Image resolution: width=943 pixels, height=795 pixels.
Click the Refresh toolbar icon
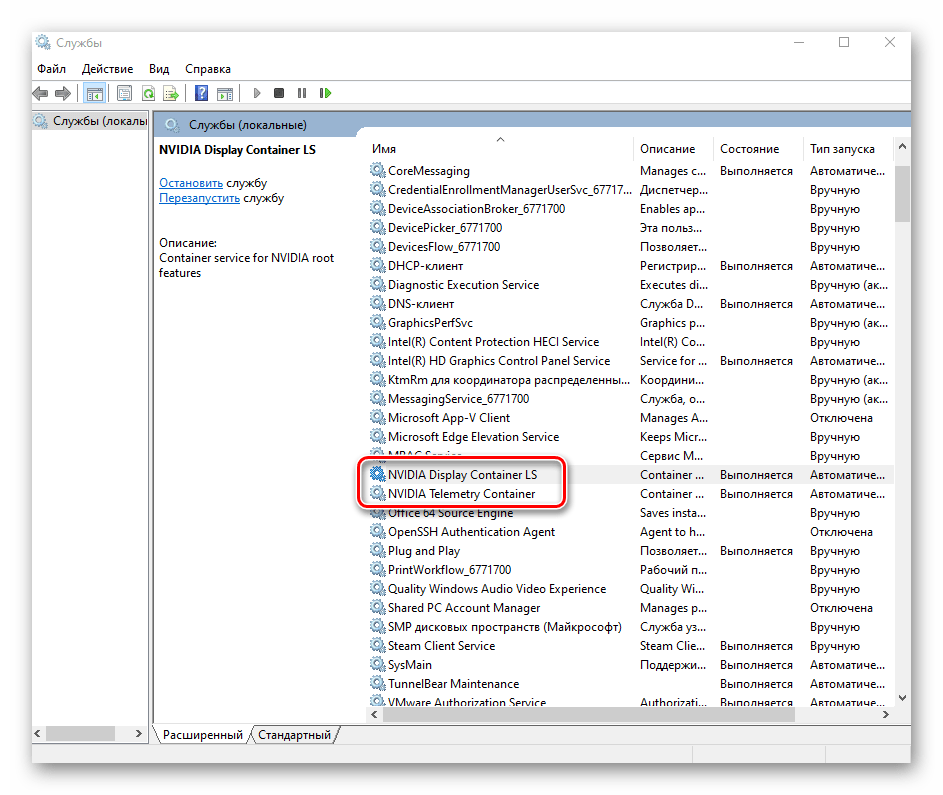point(148,93)
